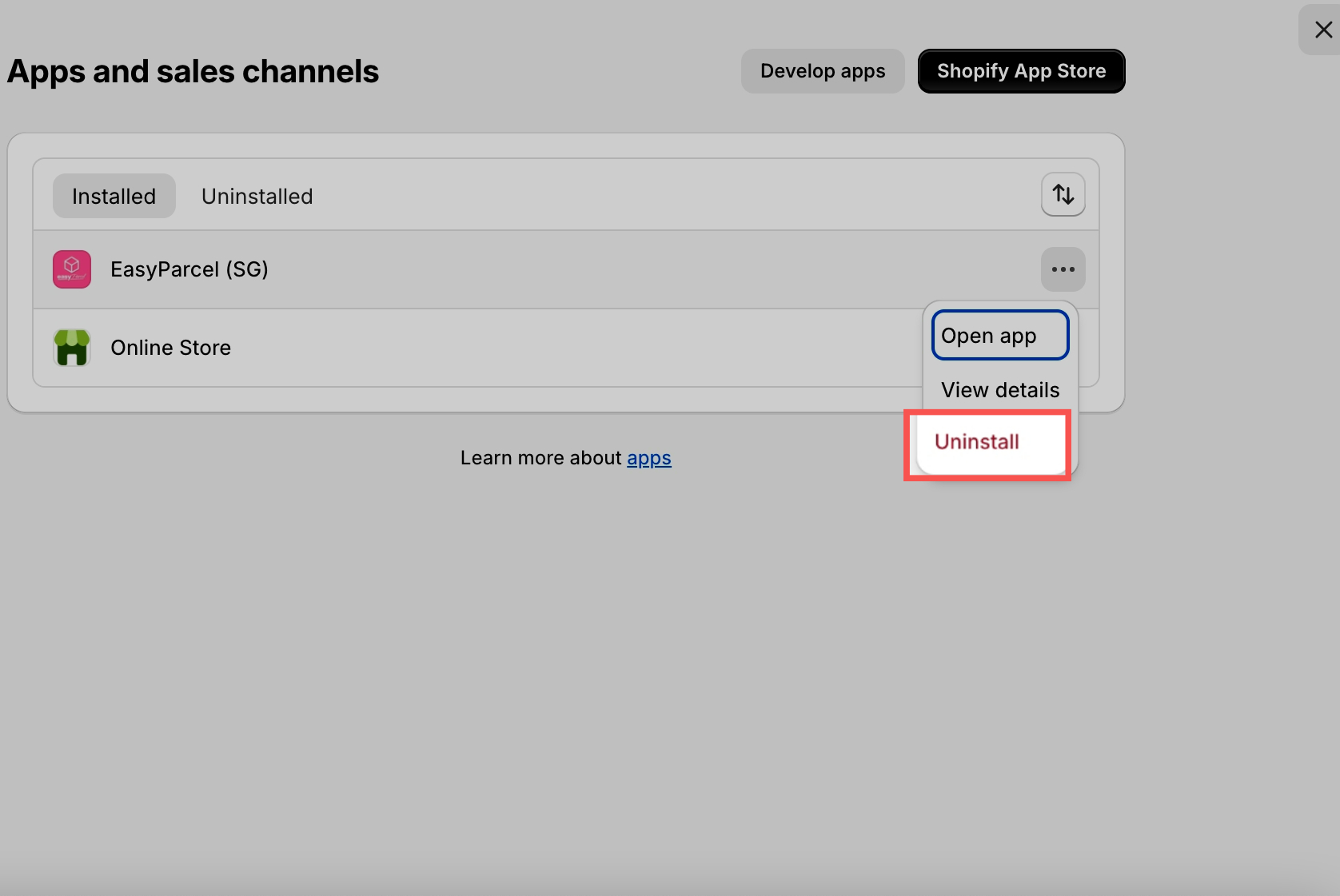Viewport: 1340px width, 896px height.
Task: Click the Online Store channel name
Action: point(170,348)
